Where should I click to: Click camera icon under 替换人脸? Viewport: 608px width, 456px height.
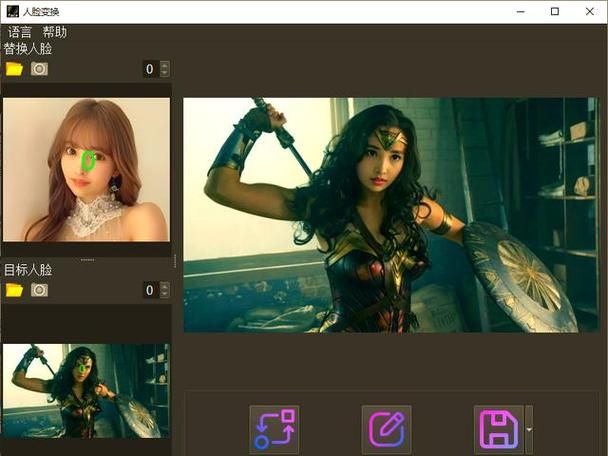(x=39, y=69)
